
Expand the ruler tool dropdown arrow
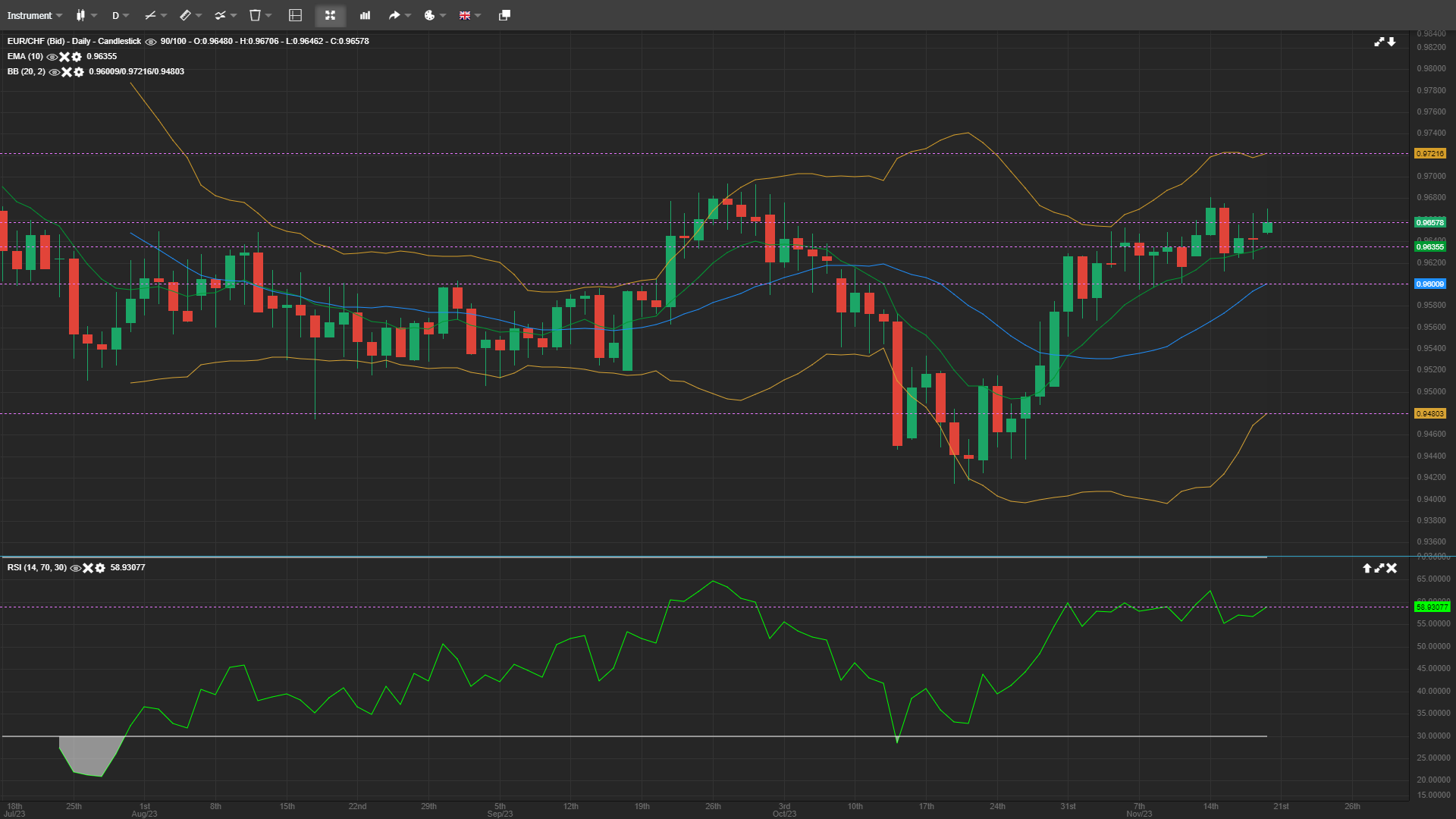coord(199,15)
